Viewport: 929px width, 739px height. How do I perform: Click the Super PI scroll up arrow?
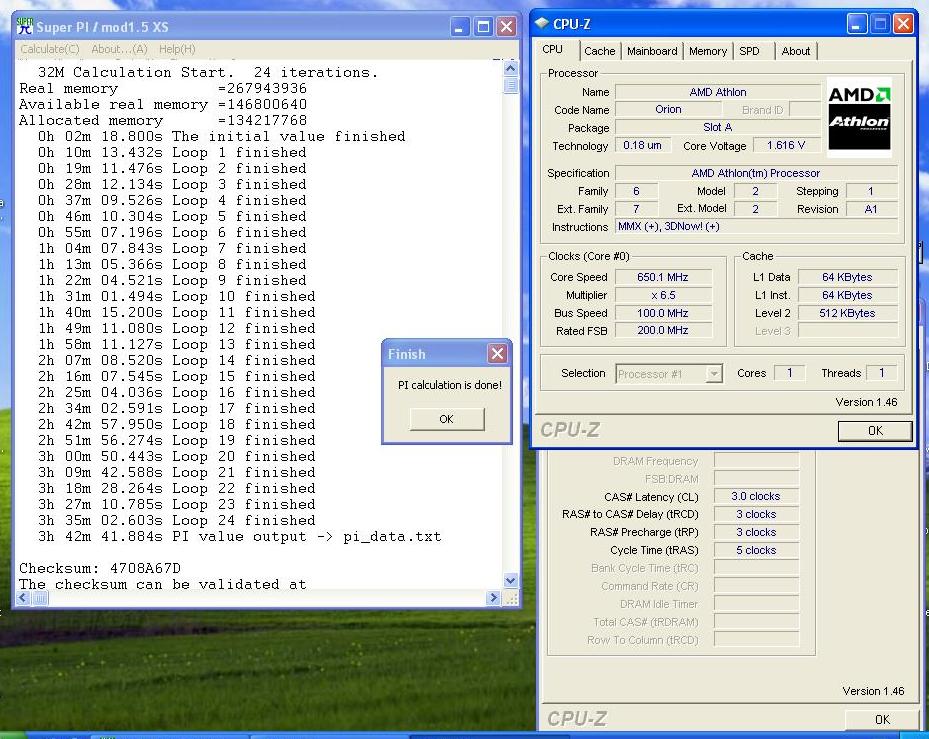(511, 68)
